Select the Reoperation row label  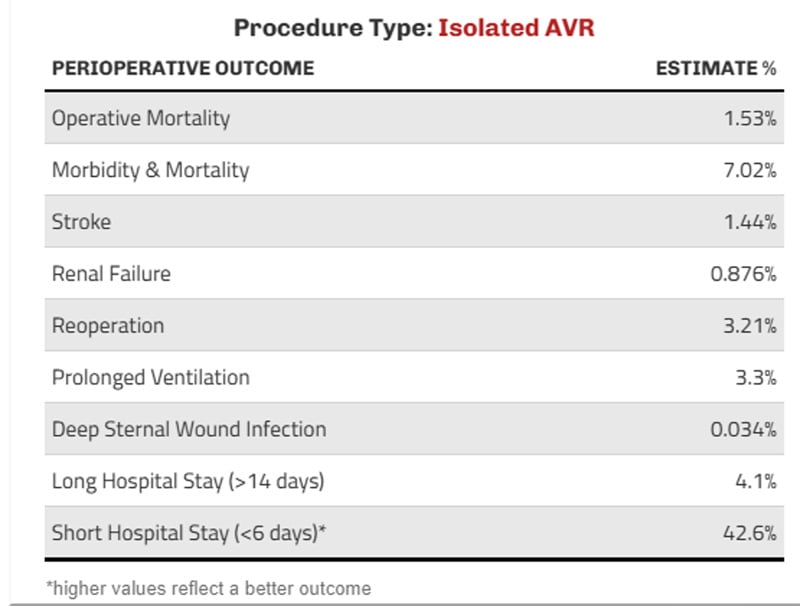(108, 326)
